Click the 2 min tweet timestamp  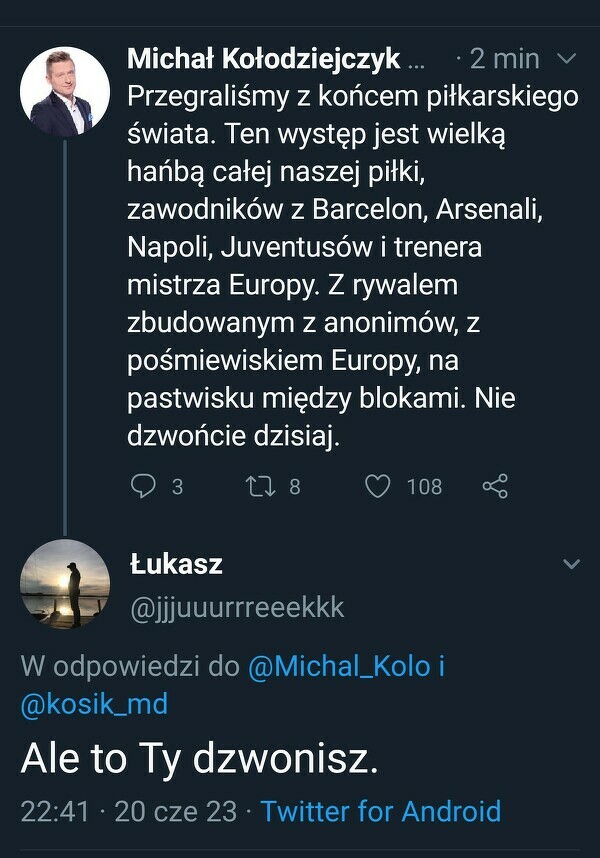[504, 59]
